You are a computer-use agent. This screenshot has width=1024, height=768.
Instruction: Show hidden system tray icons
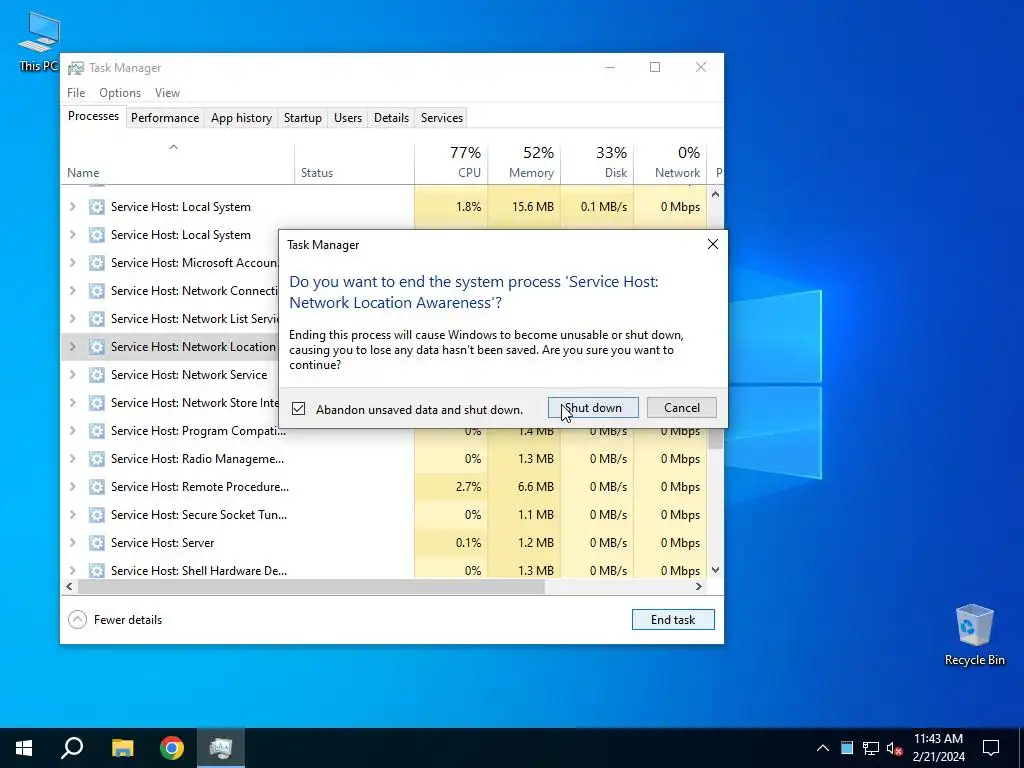pyautogui.click(x=823, y=748)
